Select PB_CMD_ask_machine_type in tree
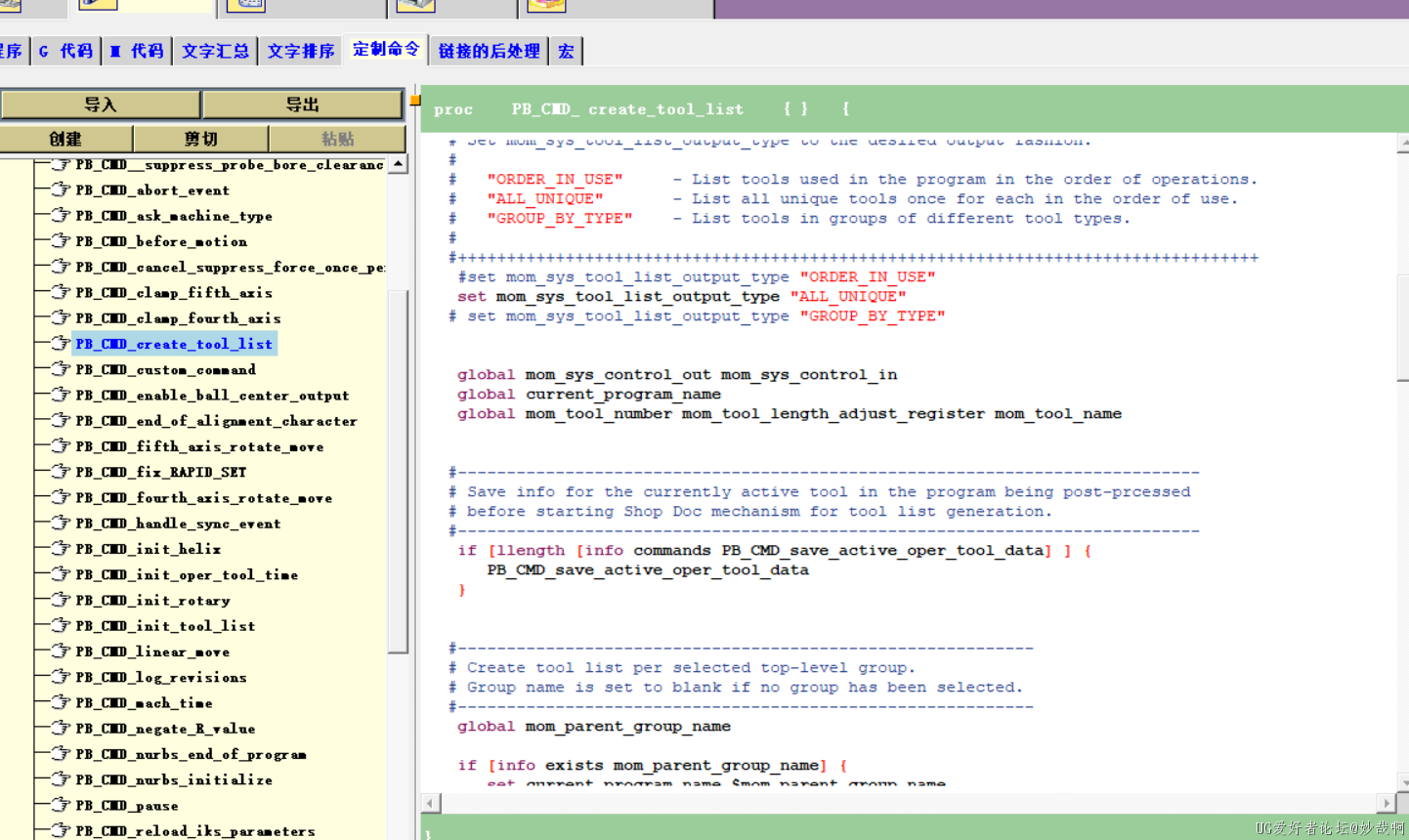Screen dimensions: 1409x840 pyautogui.click(x=174, y=216)
